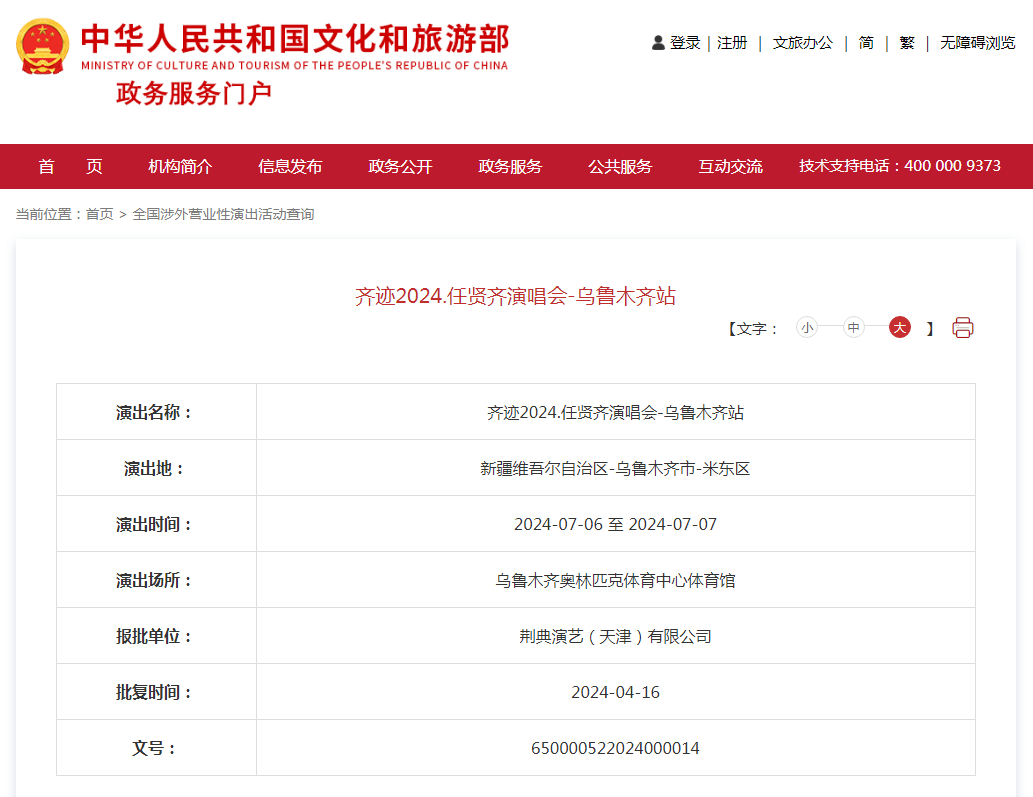Click the print page icon
The width and height of the screenshot is (1033, 797).
pyautogui.click(x=963, y=327)
